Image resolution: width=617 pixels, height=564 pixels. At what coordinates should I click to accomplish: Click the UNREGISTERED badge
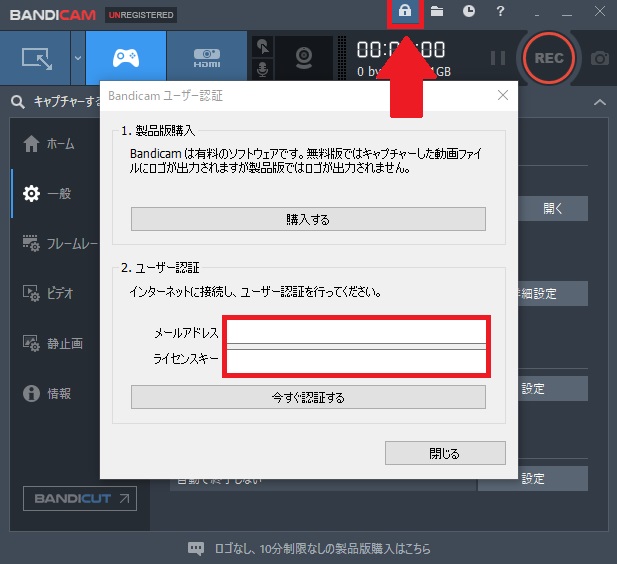[x=141, y=15]
